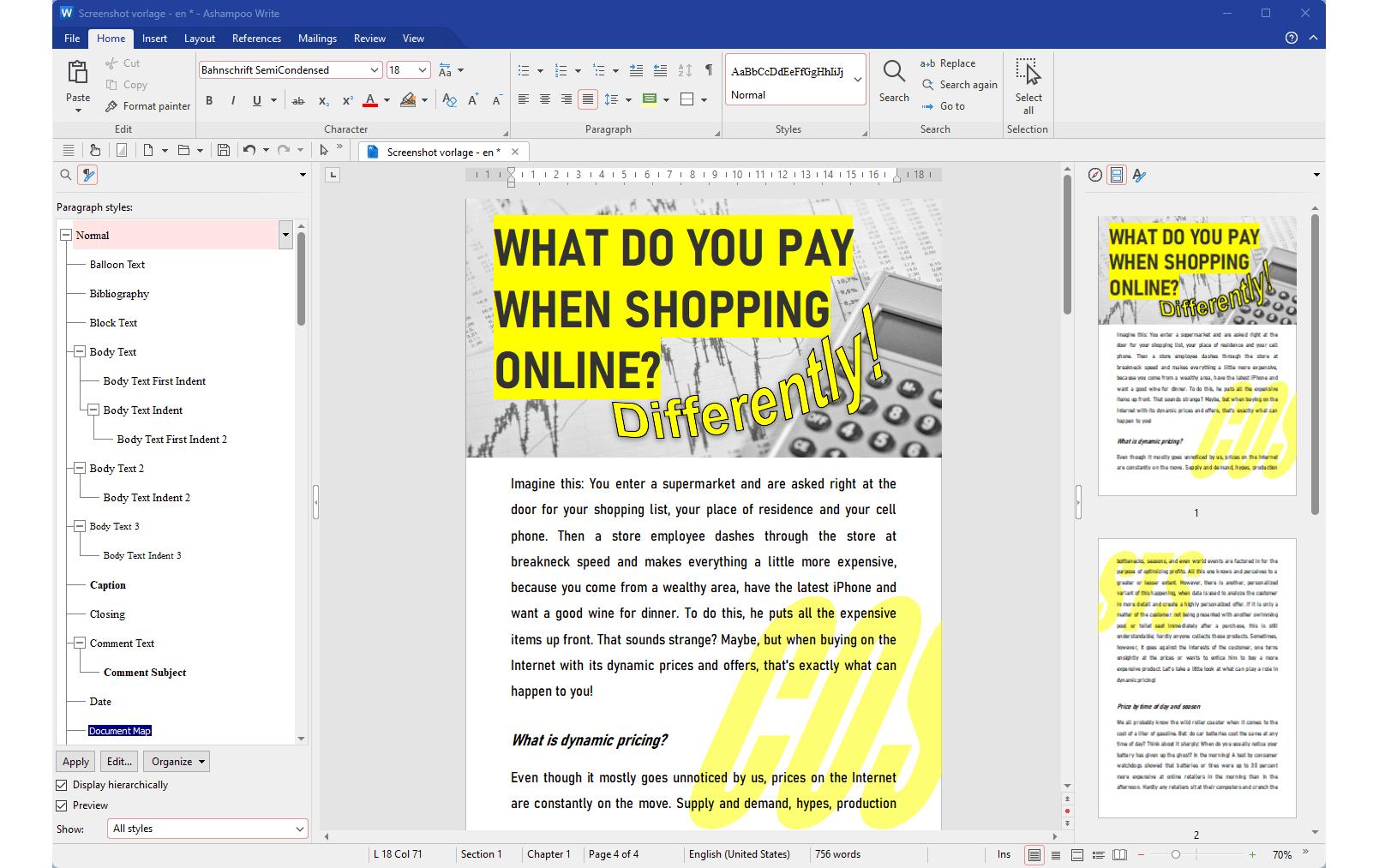Apply justified paragraph alignment

[x=587, y=99]
